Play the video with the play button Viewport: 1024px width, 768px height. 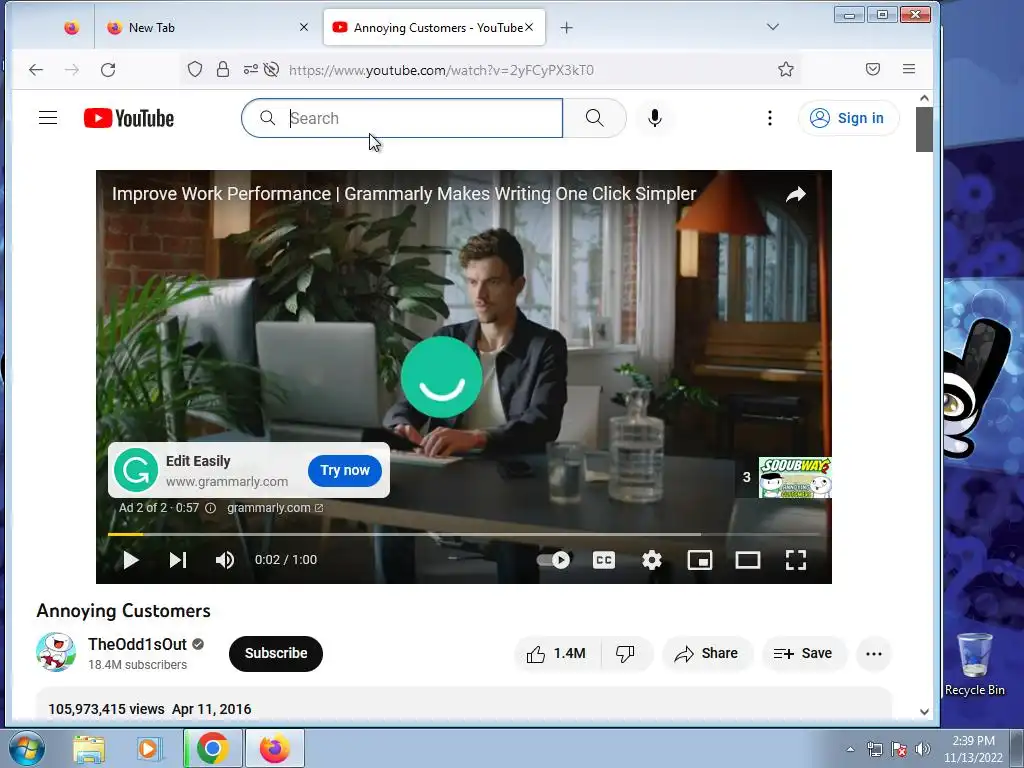131,560
